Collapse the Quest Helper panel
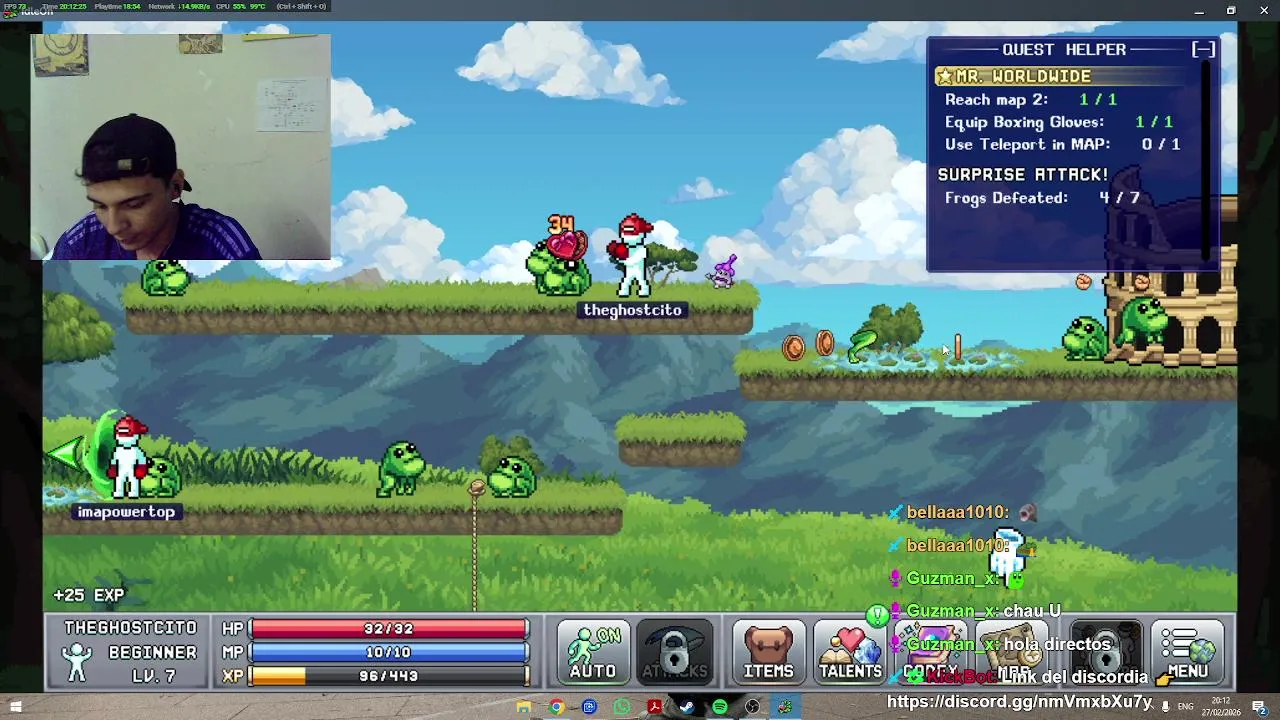Image resolution: width=1280 pixels, height=720 pixels. coord(1203,49)
